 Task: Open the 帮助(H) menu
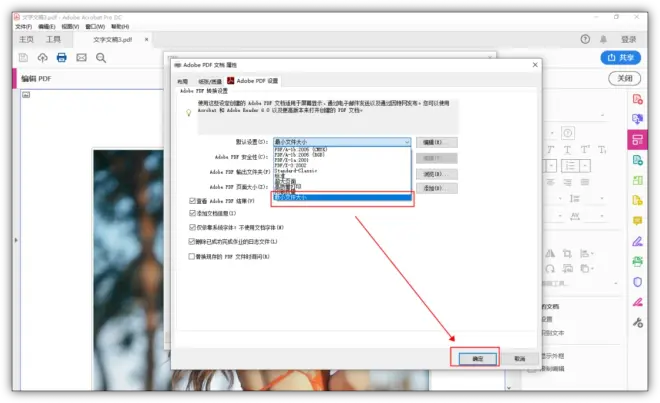pos(120,27)
